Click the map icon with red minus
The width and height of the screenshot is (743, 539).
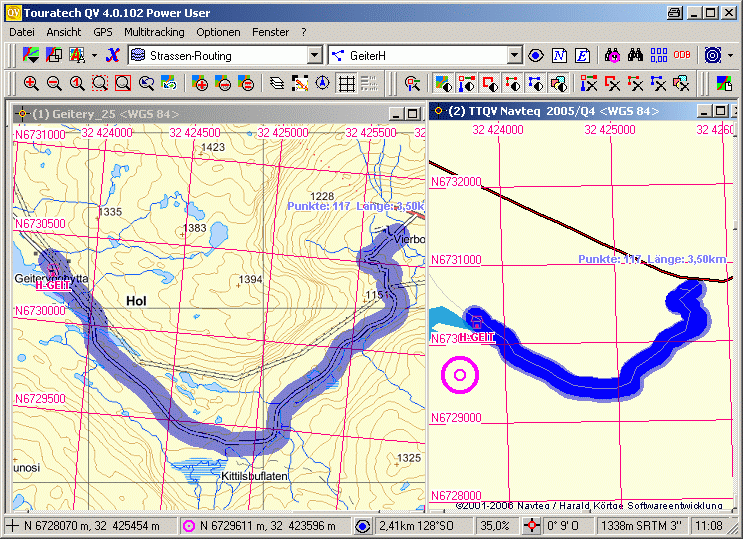tap(223, 84)
